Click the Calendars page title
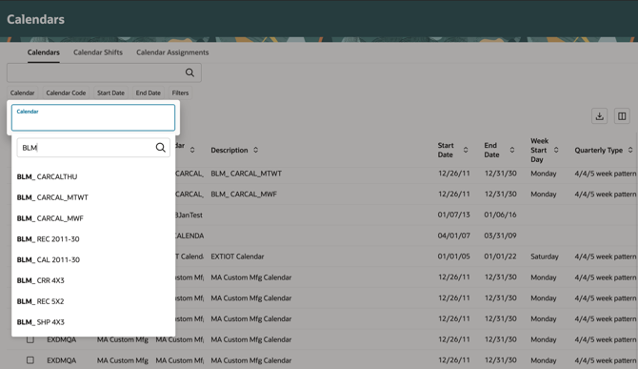 (x=35, y=19)
